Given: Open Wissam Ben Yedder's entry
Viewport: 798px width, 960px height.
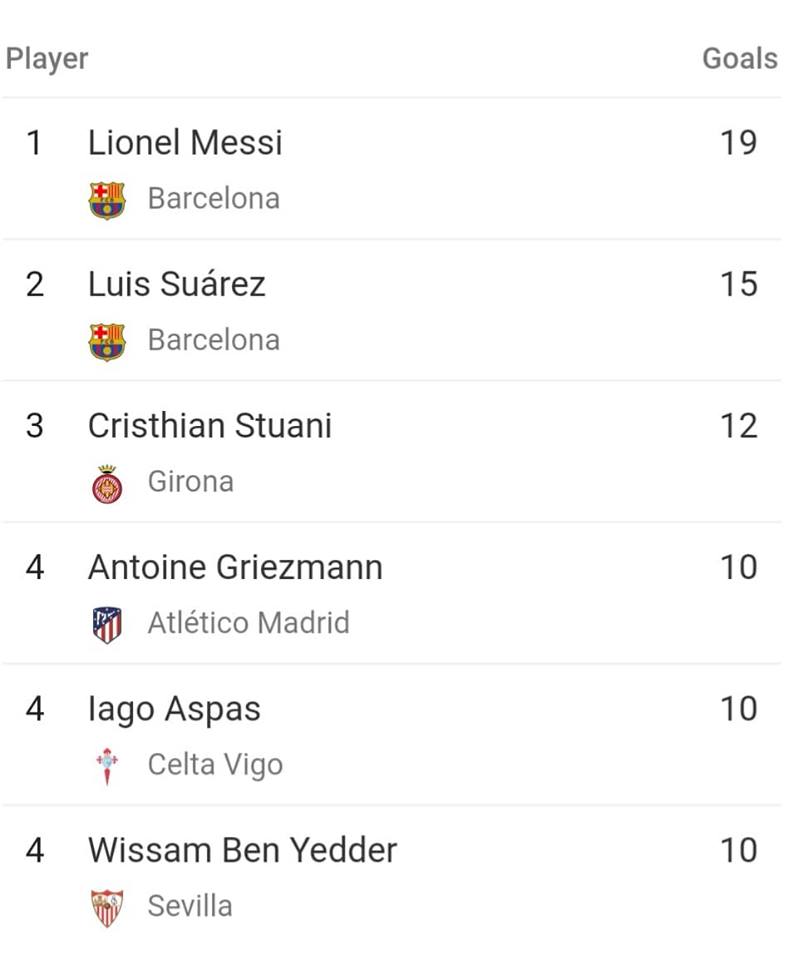Looking at the screenshot, I should pyautogui.click(x=243, y=850).
